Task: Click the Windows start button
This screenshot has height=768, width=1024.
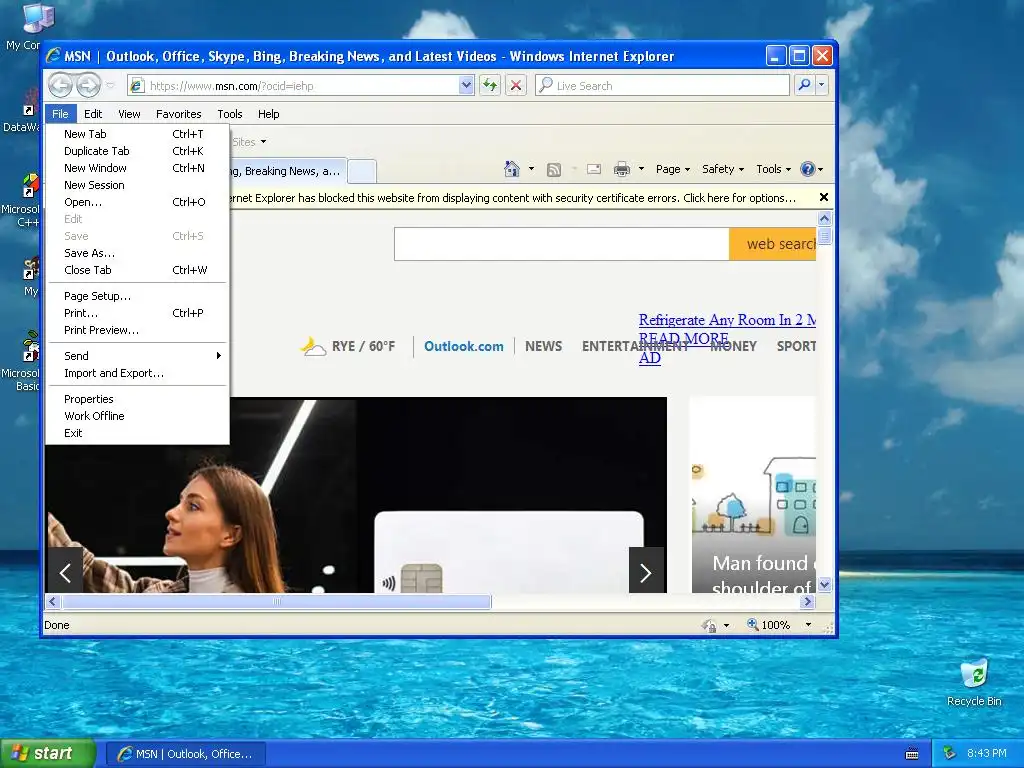Action: (48, 753)
